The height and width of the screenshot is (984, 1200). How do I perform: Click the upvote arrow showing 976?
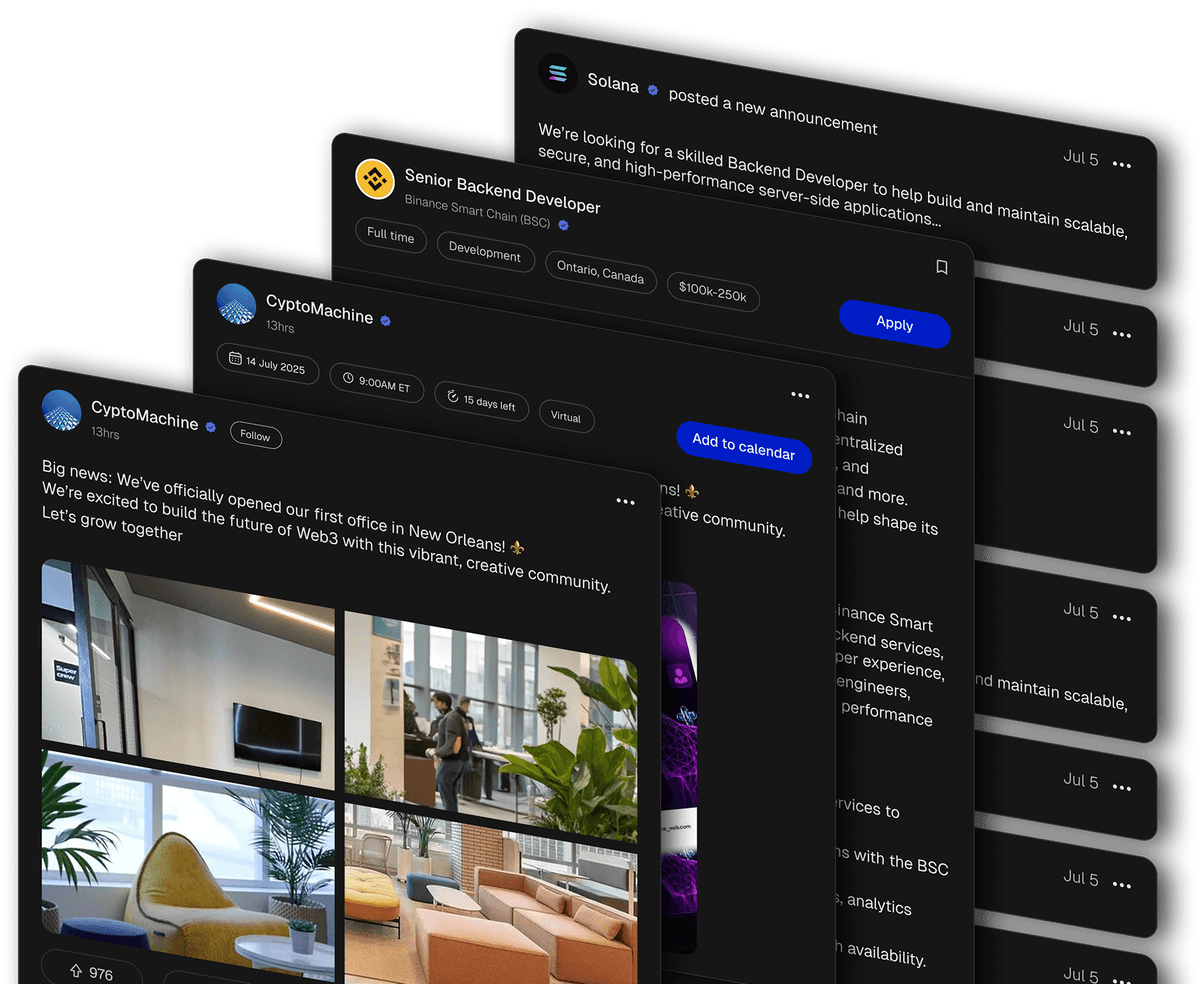tap(76, 972)
